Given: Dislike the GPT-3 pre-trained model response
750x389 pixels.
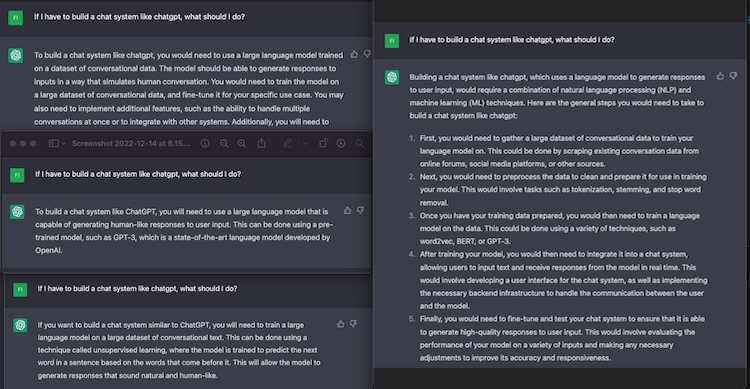Looking at the screenshot, I should (x=361, y=210).
